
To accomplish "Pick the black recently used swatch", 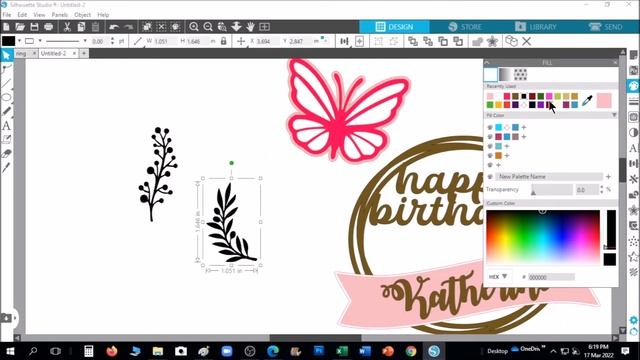I will click(524, 96).
